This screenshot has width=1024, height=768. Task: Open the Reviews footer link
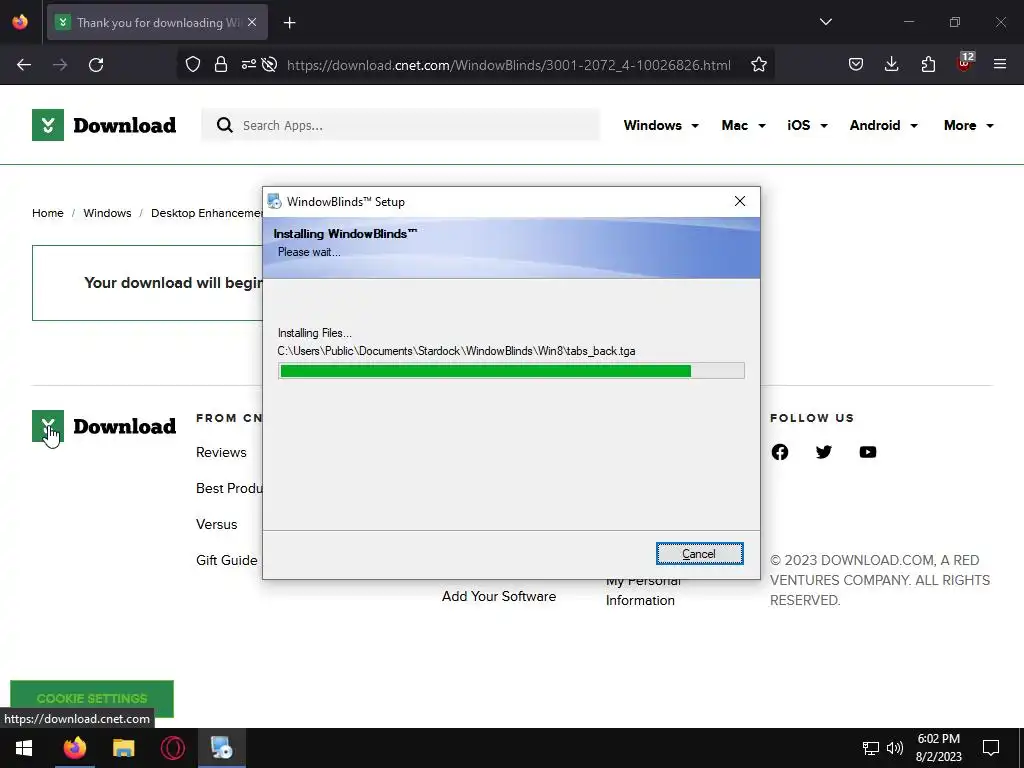(x=221, y=453)
